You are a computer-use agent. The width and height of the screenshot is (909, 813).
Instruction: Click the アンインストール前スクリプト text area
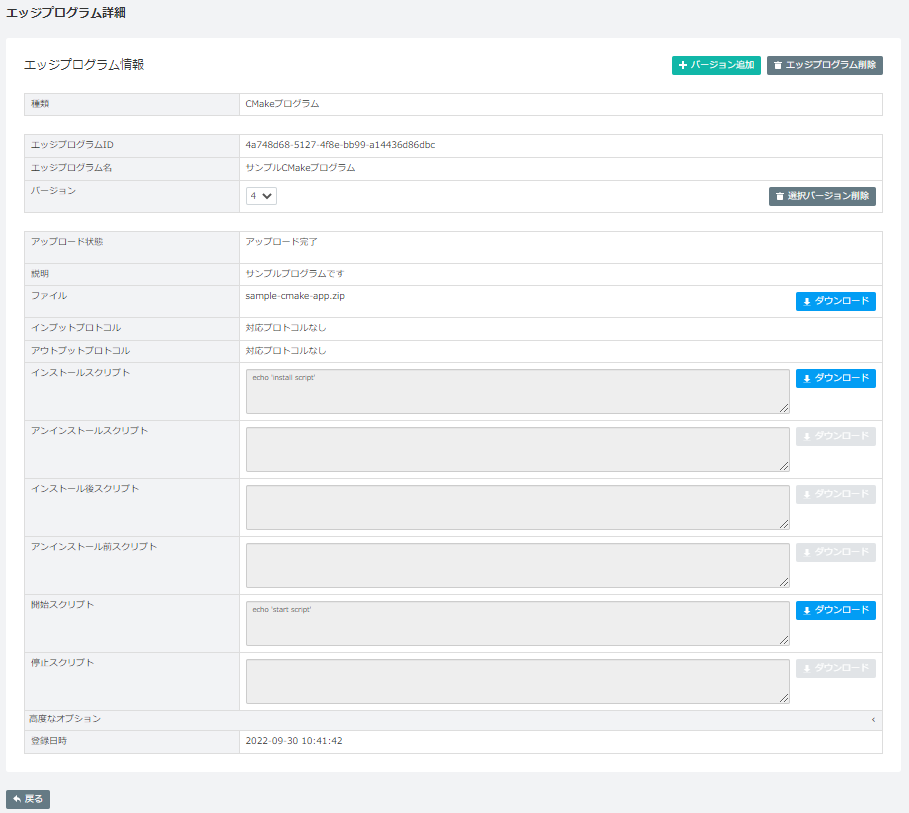[518, 565]
